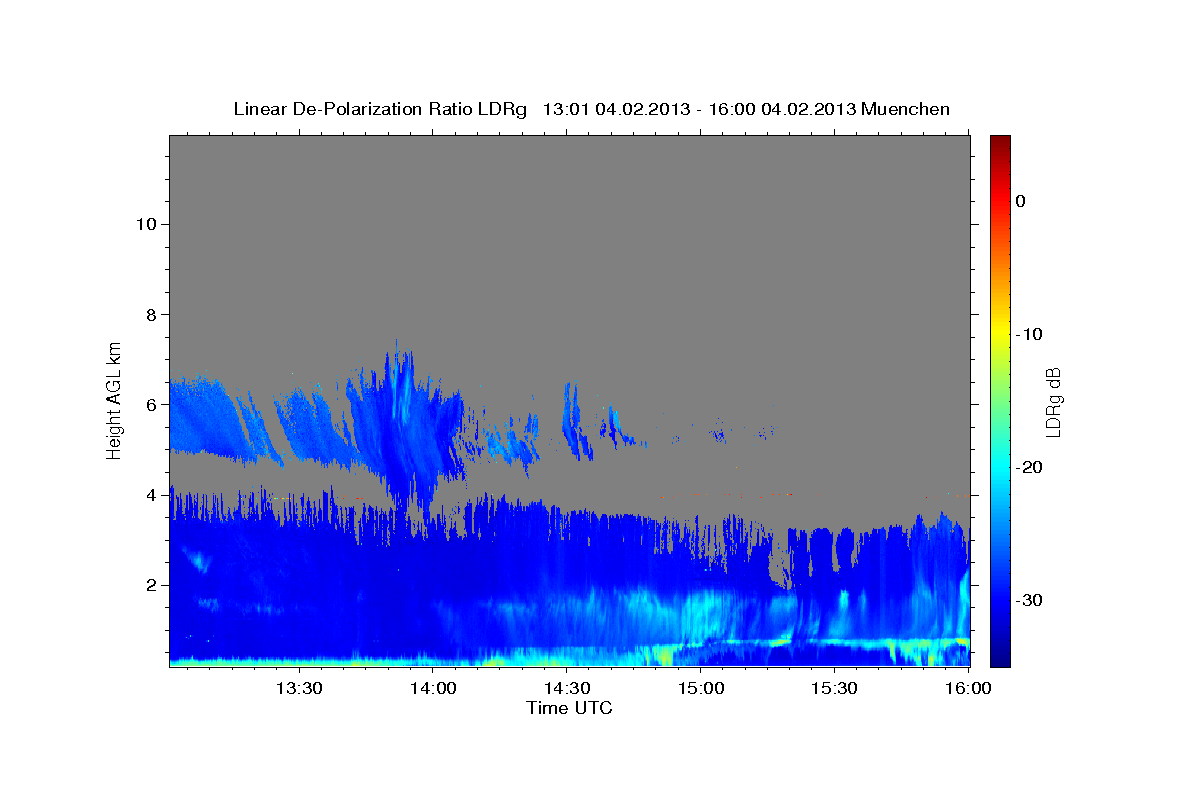Image resolution: width=1200 pixels, height=800 pixels.
Task: Click the colorbar label -10
Action: tap(1029, 334)
